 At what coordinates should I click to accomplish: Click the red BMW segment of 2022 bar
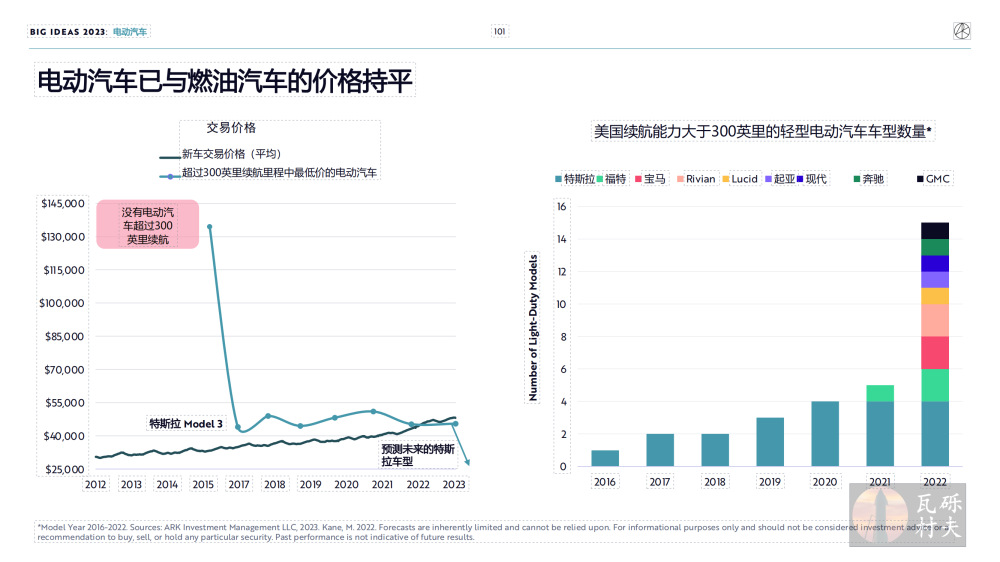point(935,353)
